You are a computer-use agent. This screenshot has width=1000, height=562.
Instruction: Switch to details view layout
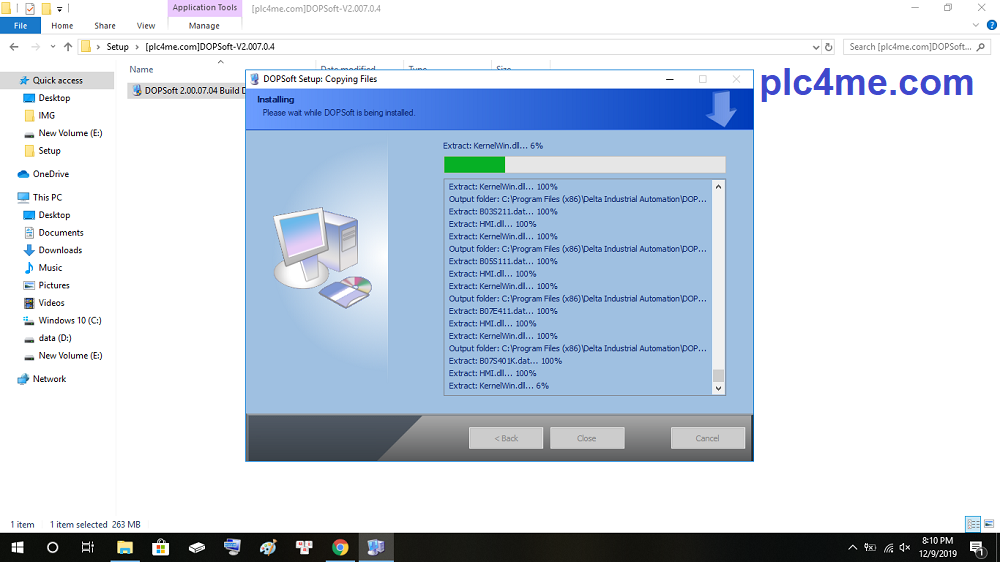(x=972, y=524)
